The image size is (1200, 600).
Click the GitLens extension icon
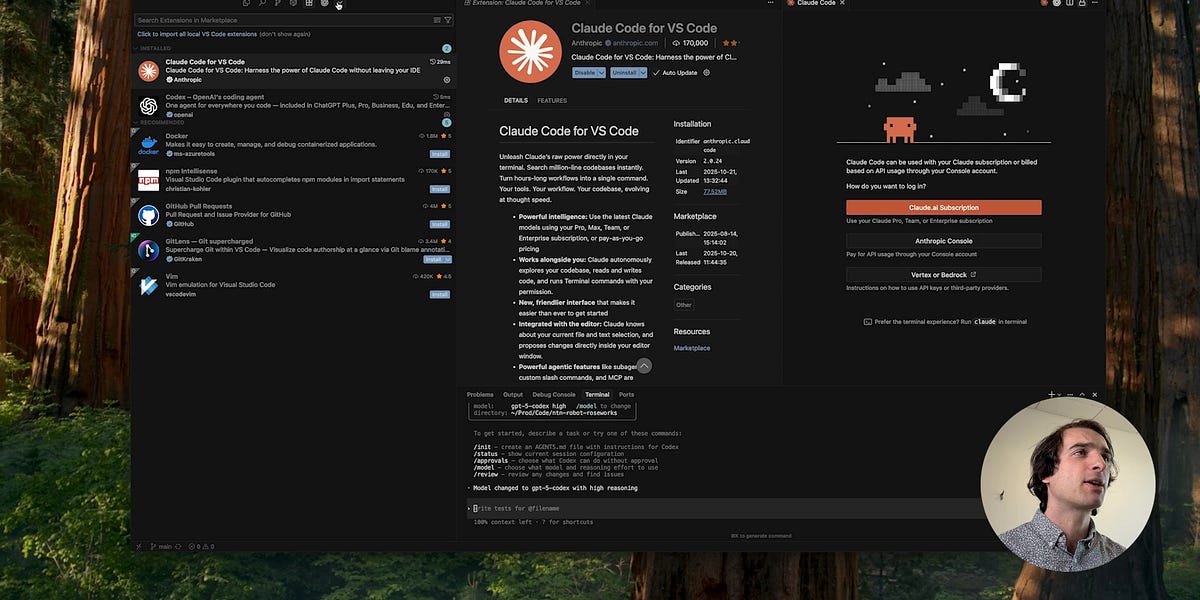coord(150,252)
